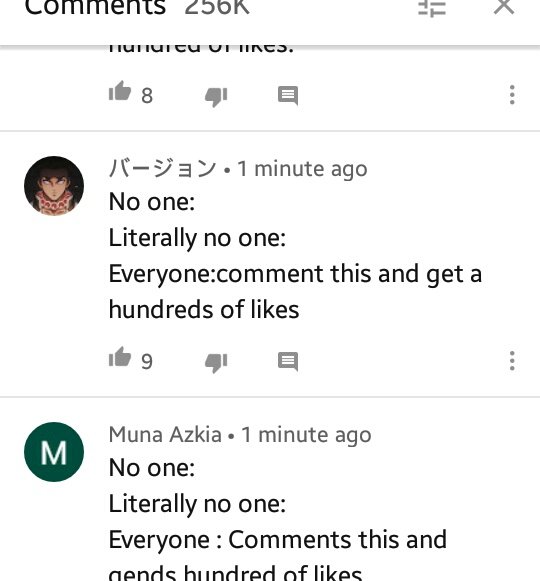Reply to the comment with 8 likes

pyautogui.click(x=288, y=96)
